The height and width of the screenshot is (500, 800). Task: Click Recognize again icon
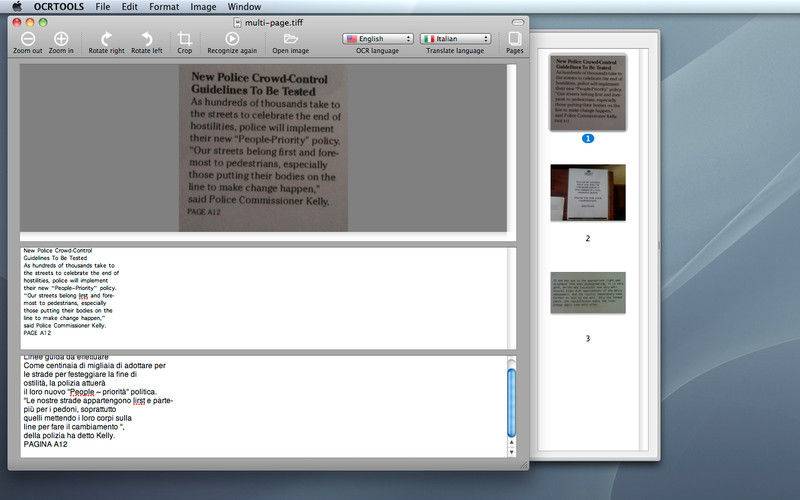232,39
